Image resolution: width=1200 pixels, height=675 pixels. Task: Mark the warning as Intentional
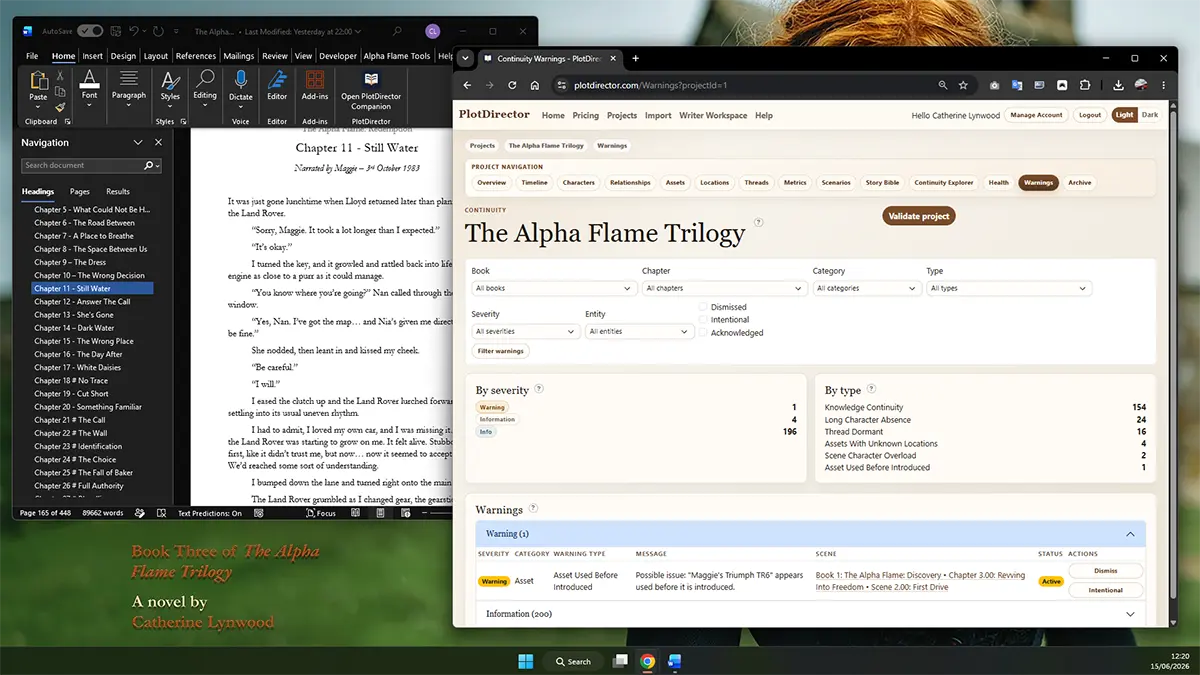[1105, 590]
